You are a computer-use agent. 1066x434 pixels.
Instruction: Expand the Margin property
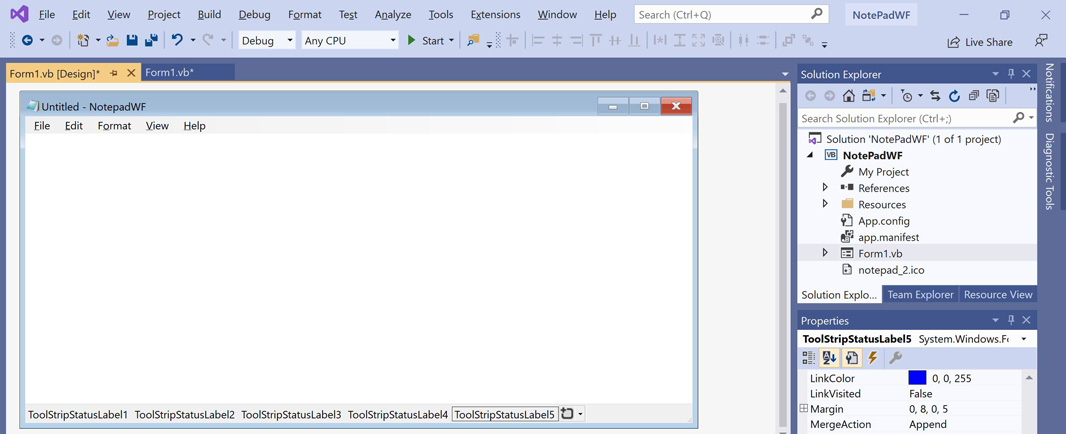tap(804, 409)
